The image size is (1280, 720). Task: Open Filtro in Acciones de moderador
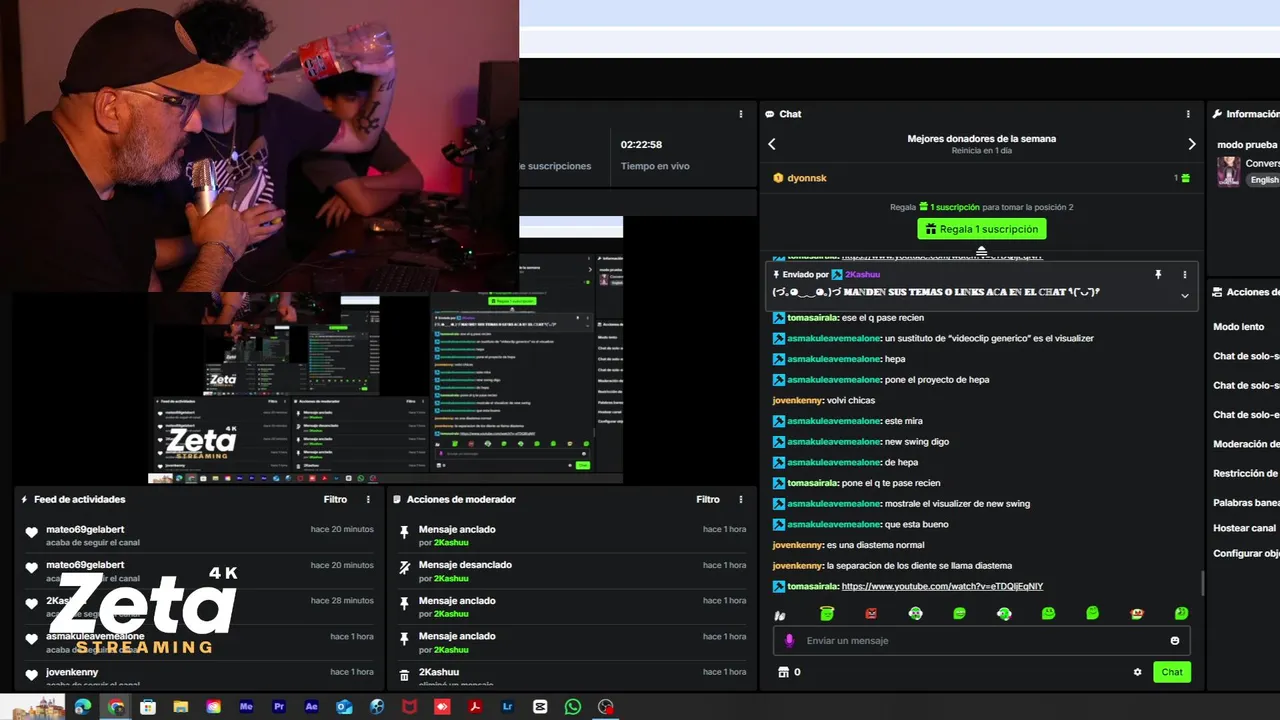point(708,499)
